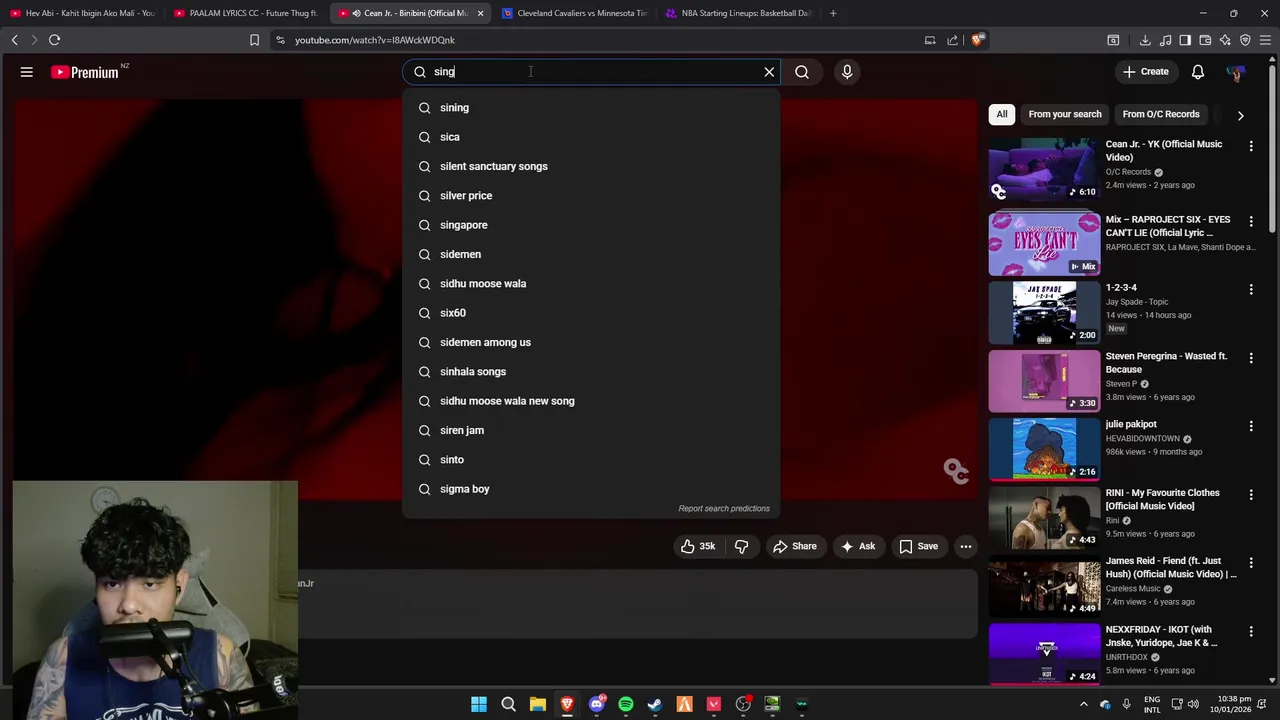Screen dimensions: 1280x720
Task: Switch to PAALAM LYRICS browser tab
Action: [246, 13]
